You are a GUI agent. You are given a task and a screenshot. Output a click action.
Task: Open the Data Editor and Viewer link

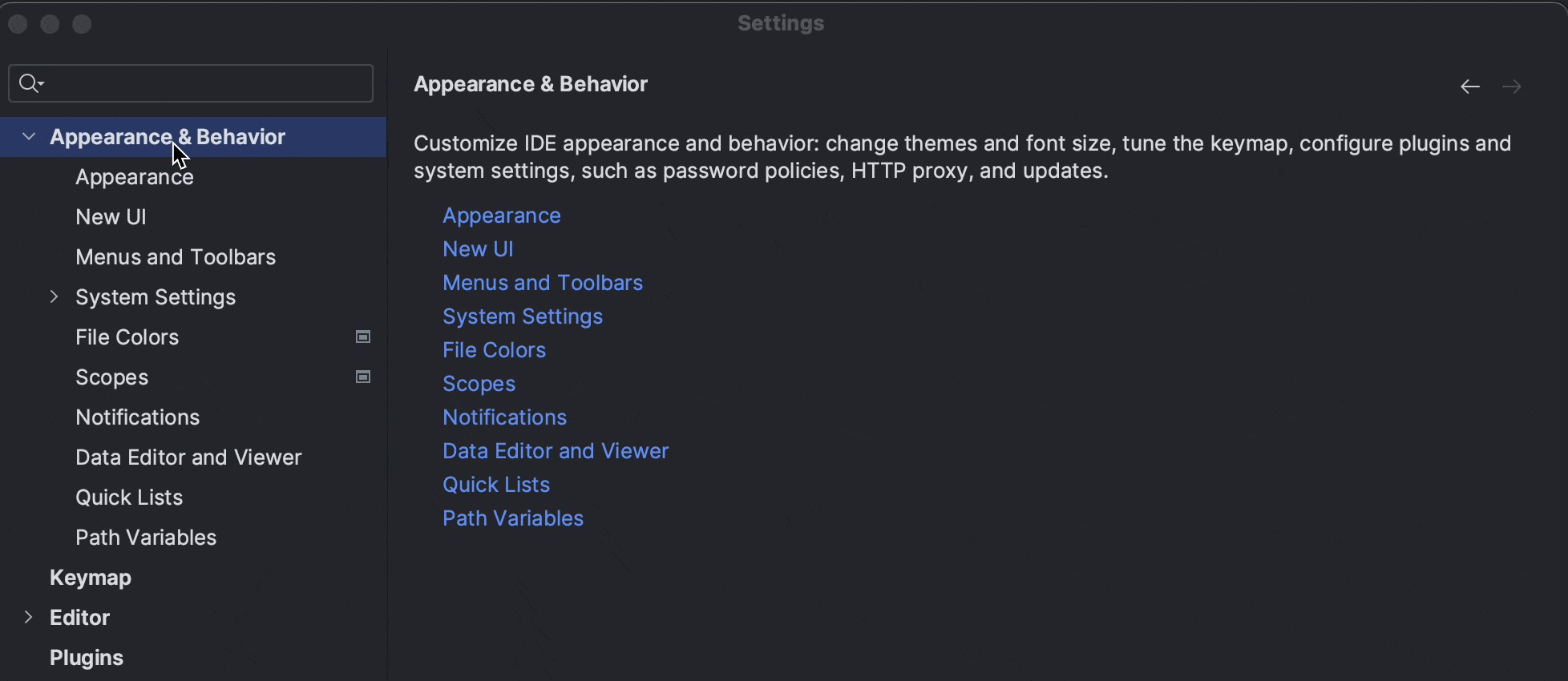tap(555, 451)
